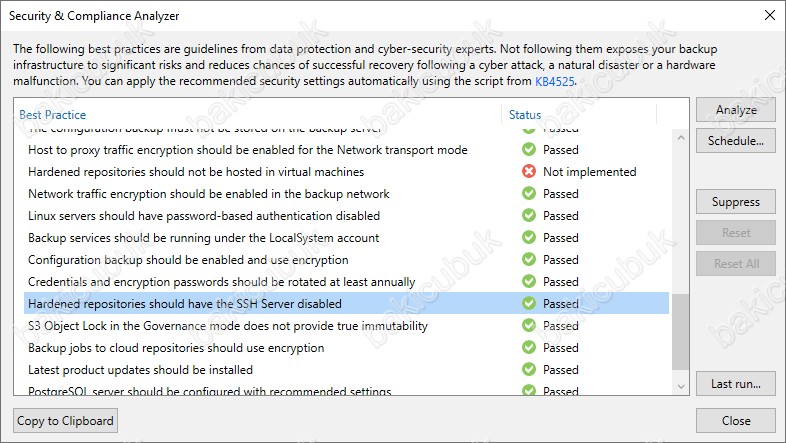786x443 pixels.
Task: Open the KB4525 link
Action: point(554,81)
